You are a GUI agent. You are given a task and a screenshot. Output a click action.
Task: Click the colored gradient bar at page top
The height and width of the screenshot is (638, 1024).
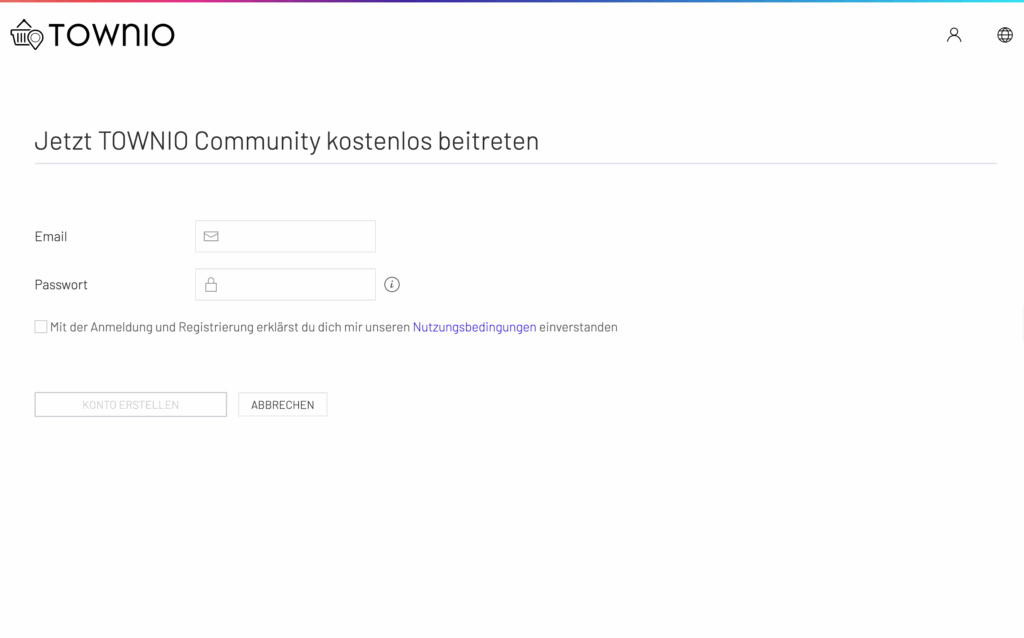(x=512, y=1)
